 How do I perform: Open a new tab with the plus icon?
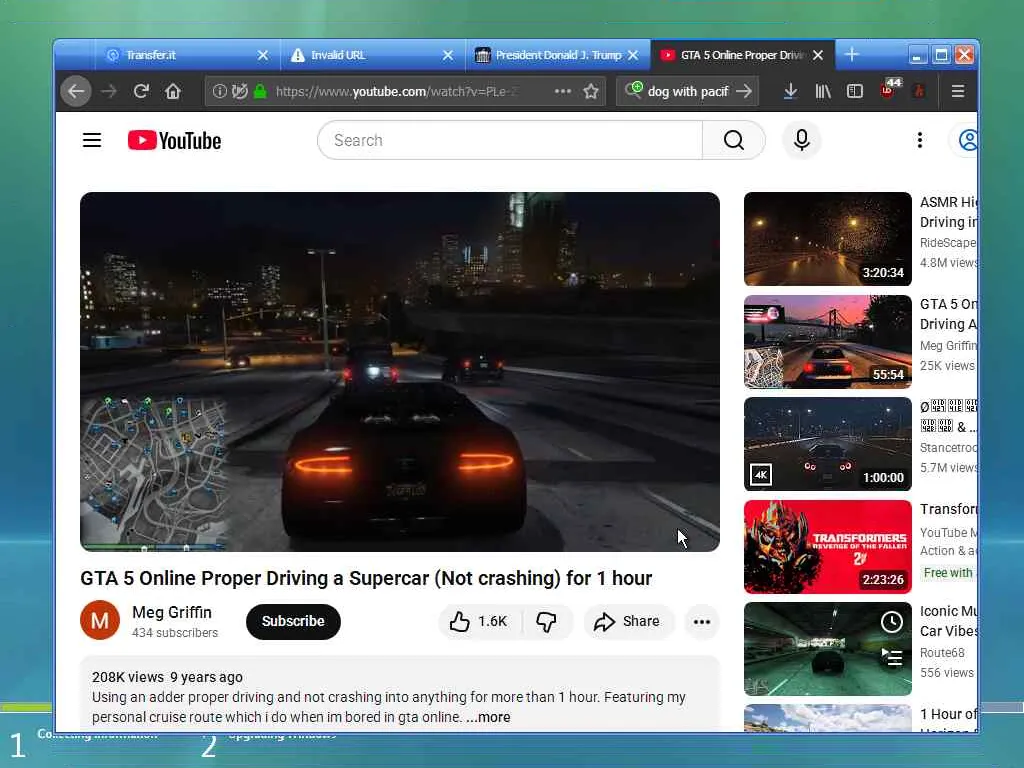[x=852, y=55]
